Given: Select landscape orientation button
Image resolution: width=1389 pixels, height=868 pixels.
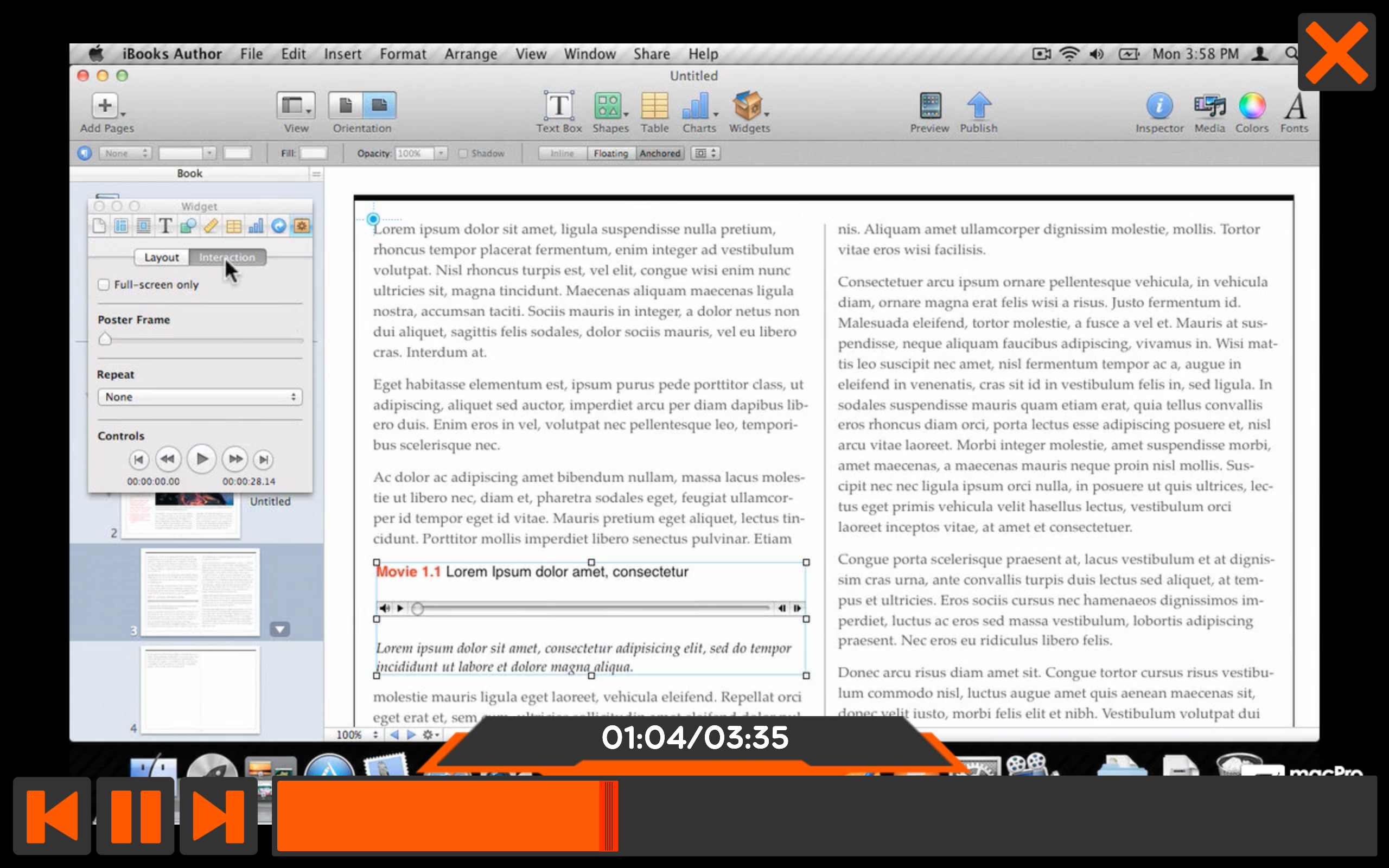Looking at the screenshot, I should click(x=379, y=106).
